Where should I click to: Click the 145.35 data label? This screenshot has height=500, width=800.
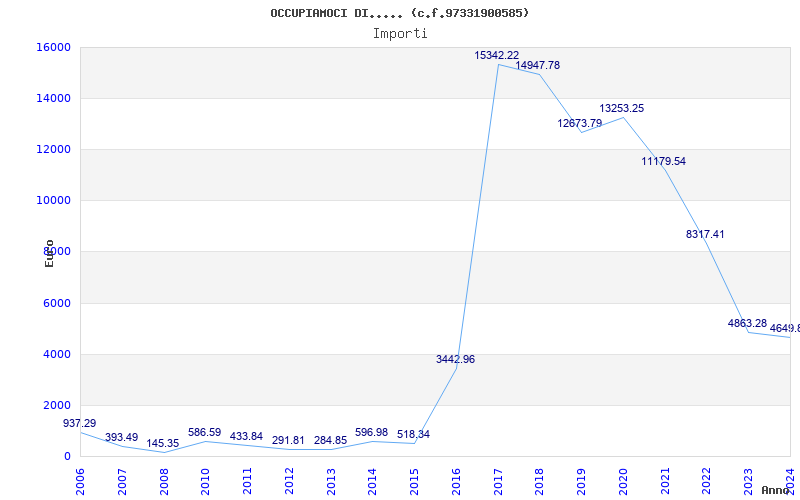(163, 443)
